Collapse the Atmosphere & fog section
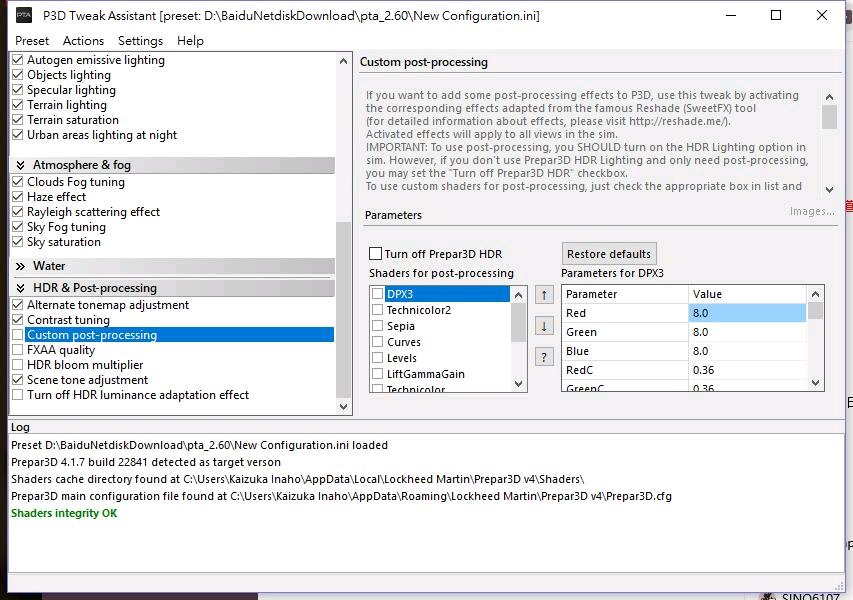853x600 pixels. pyautogui.click(x=21, y=165)
